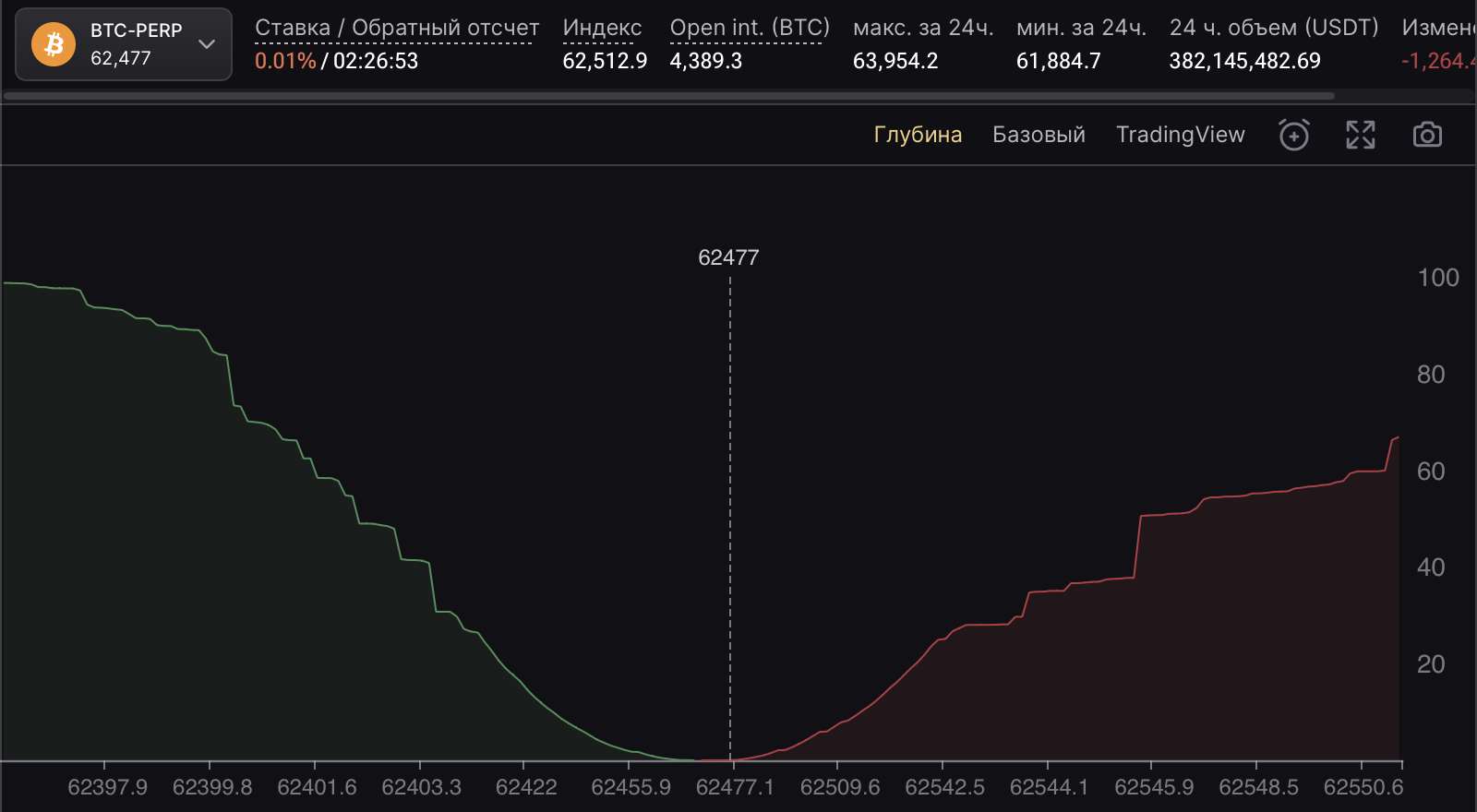1477x812 pixels.
Task: Click the x-axis price label 62509.6
Action: pos(840,787)
